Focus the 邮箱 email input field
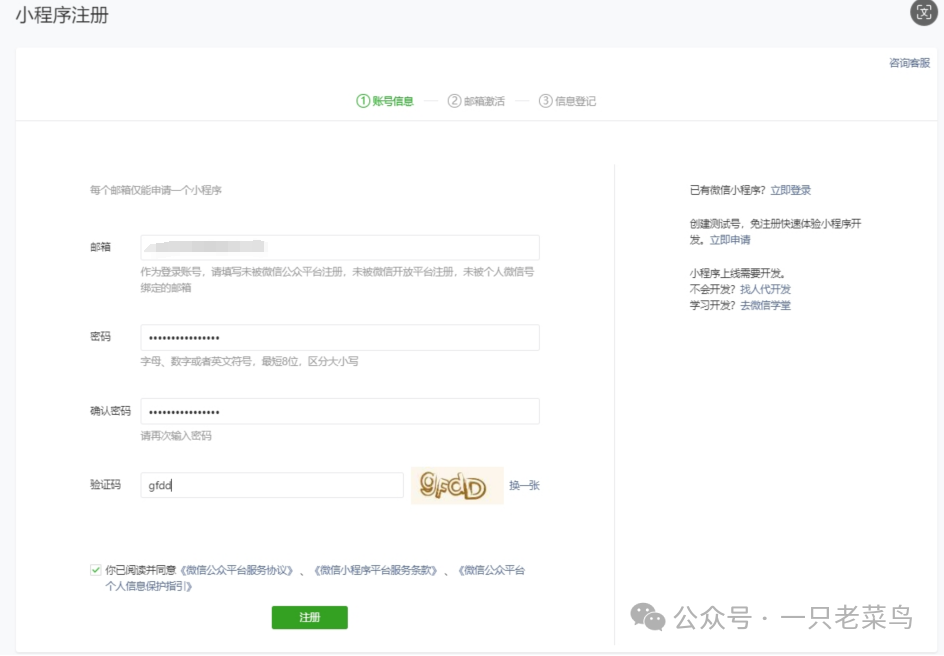Viewport: 944px width, 656px height. (x=340, y=247)
